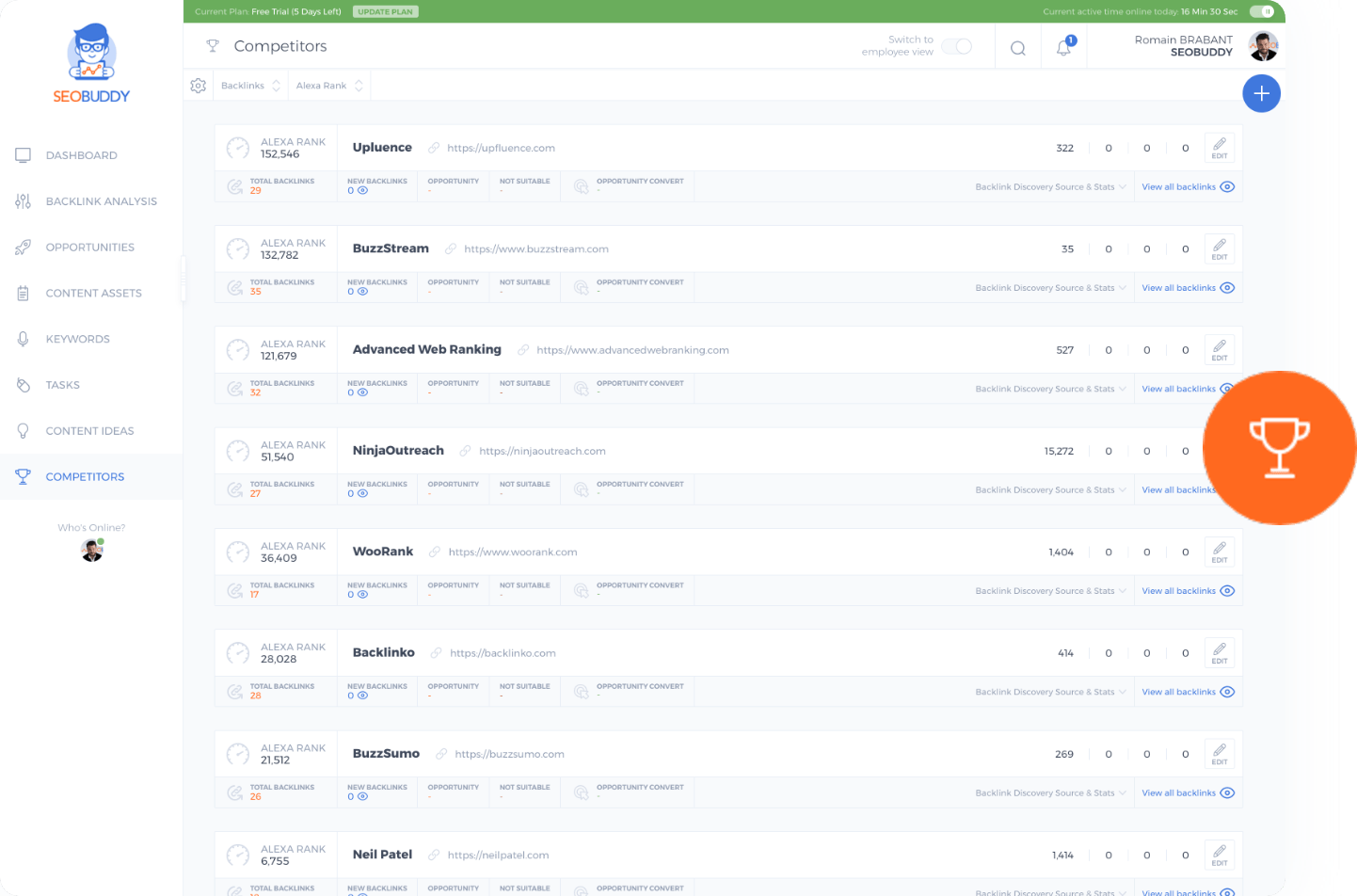The width and height of the screenshot is (1357, 896).
Task: Click Romain BRABANT profile avatar
Action: (1263, 46)
